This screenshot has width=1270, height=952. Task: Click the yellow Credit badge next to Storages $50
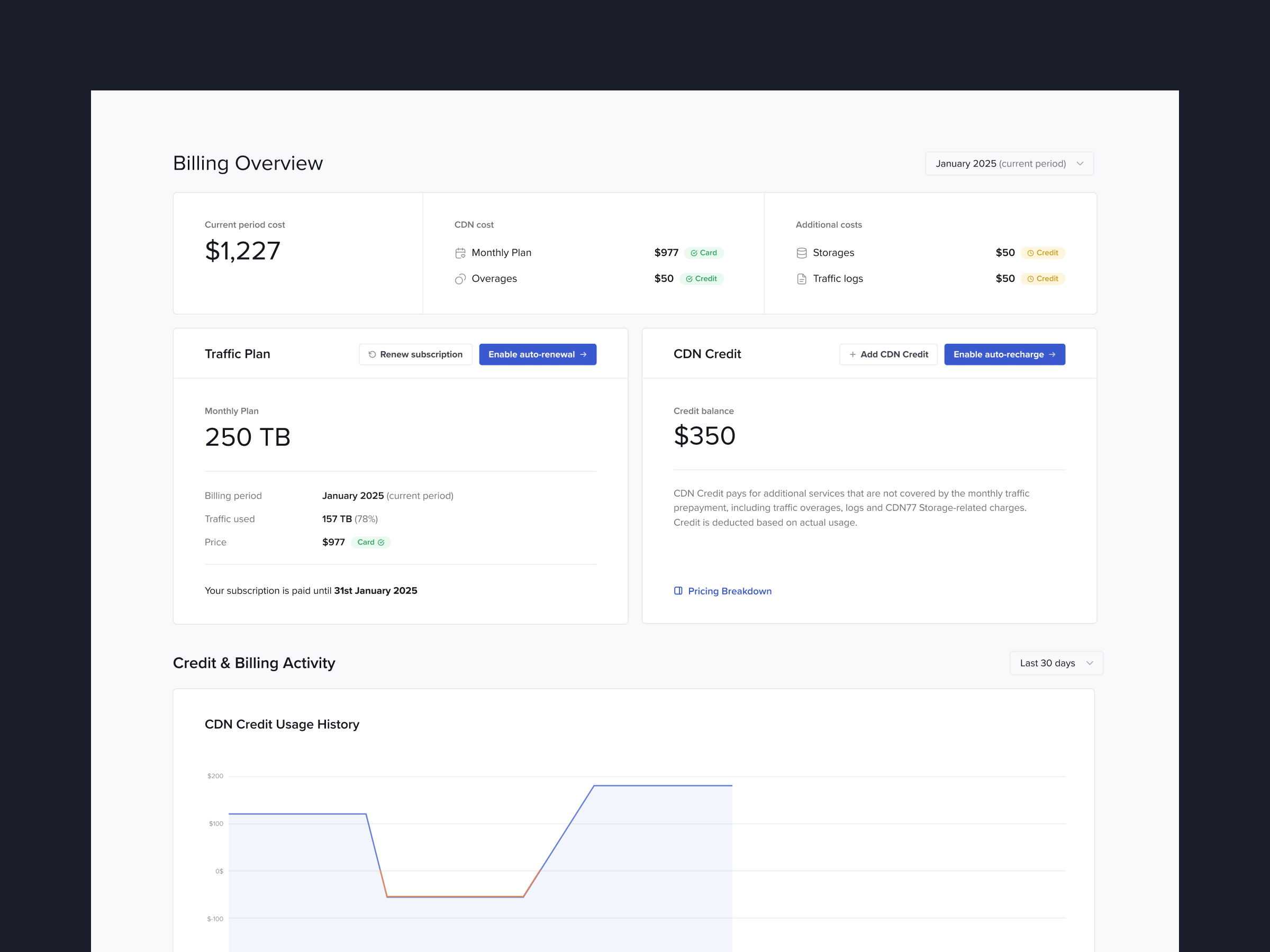[1042, 252]
